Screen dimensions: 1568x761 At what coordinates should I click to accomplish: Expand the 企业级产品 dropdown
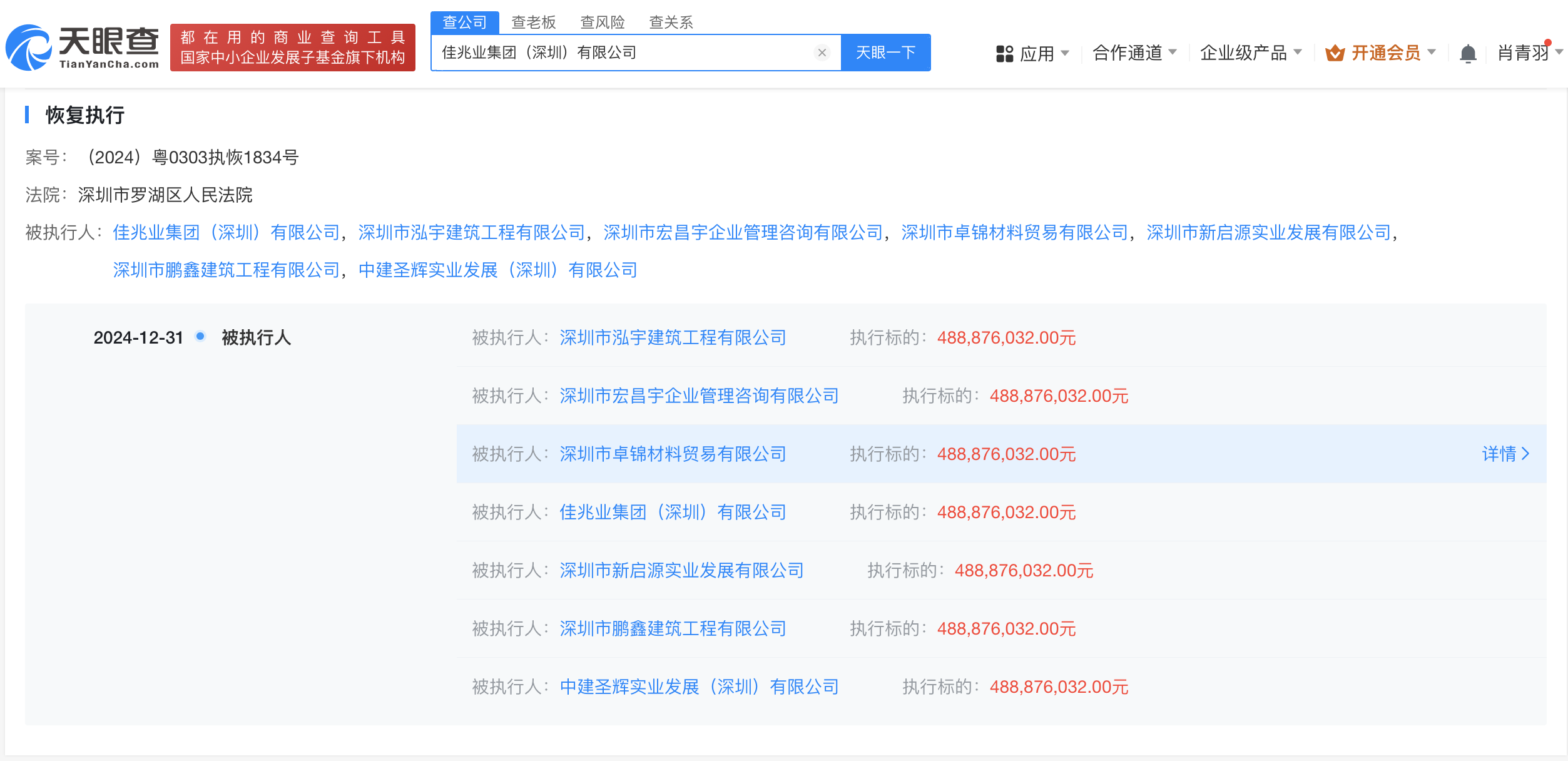(x=1251, y=53)
